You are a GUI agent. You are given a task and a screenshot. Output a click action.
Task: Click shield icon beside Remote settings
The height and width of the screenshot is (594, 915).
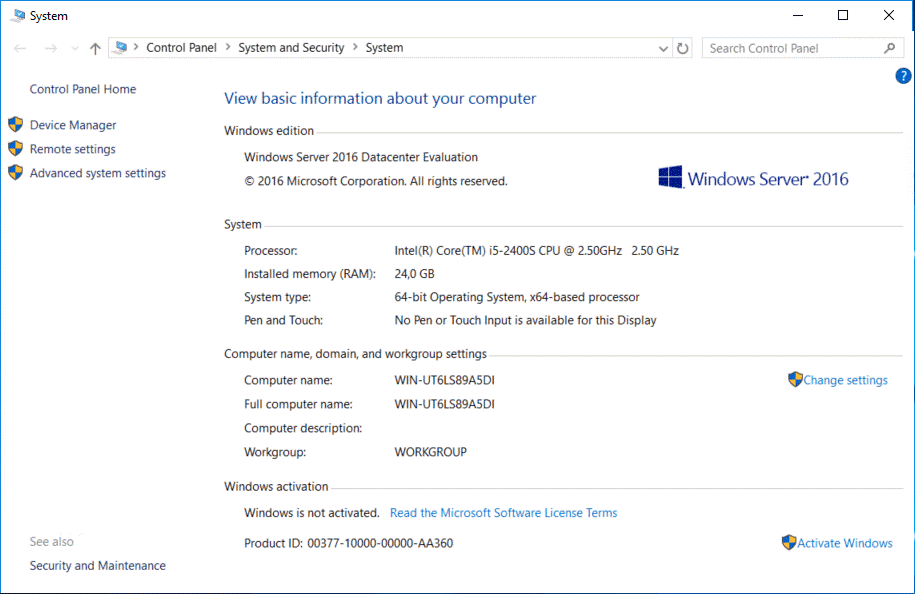click(16, 148)
